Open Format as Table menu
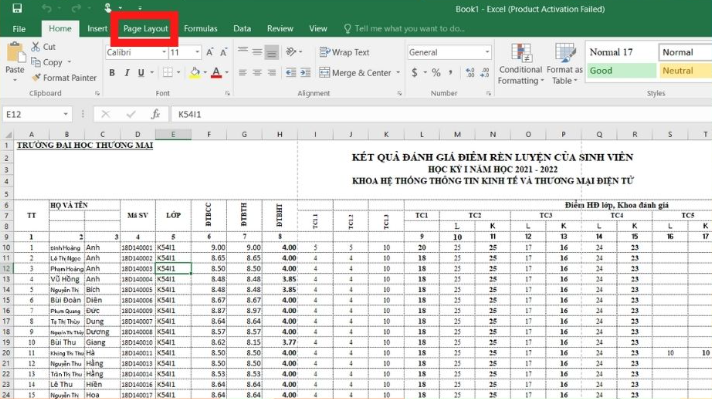This screenshot has height=399, width=712. [x=564, y=64]
